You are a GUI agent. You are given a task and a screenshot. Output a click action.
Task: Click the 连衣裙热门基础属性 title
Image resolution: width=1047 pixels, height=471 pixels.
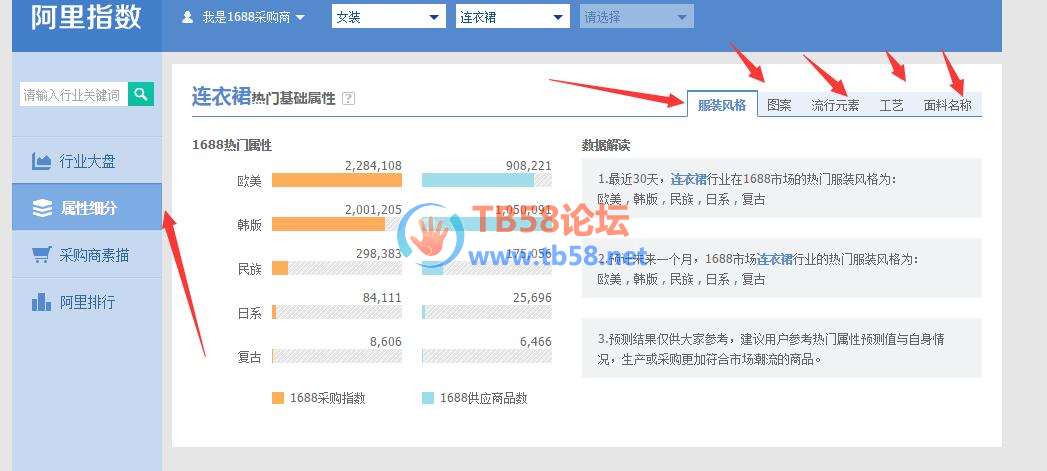tap(263, 97)
